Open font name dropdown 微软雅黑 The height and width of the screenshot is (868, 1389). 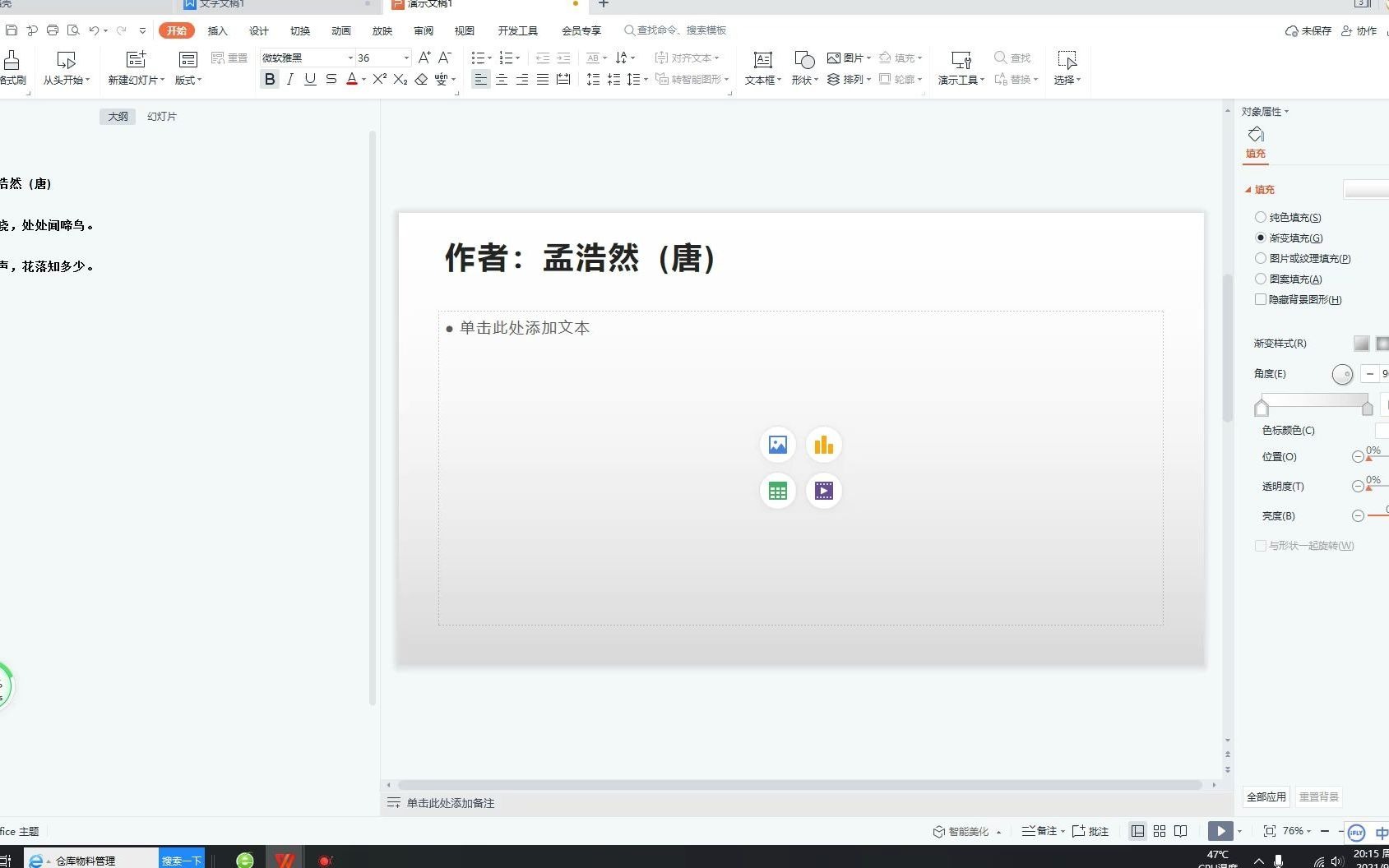click(350, 58)
